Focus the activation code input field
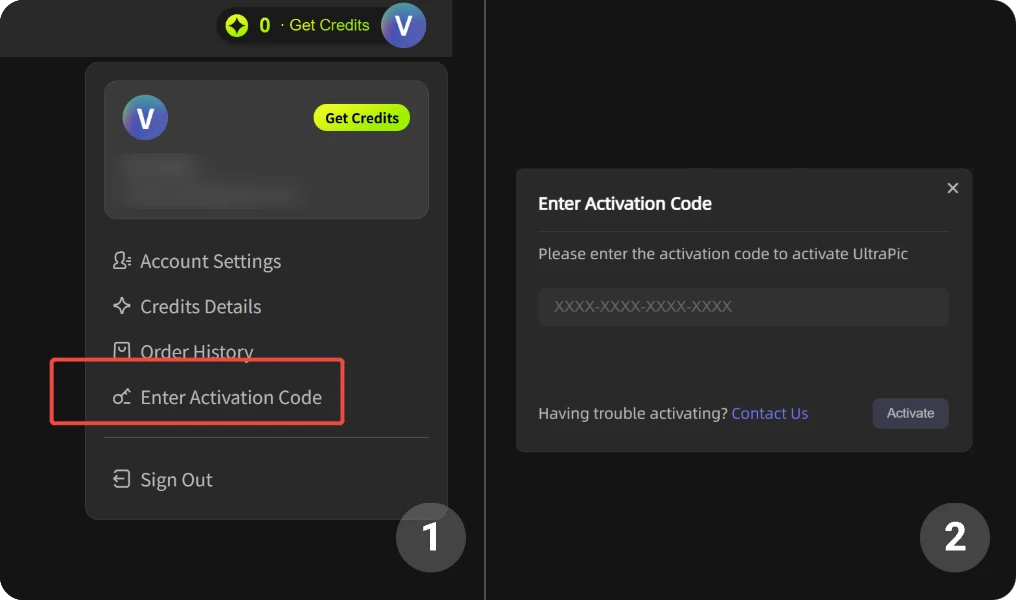 [743, 307]
